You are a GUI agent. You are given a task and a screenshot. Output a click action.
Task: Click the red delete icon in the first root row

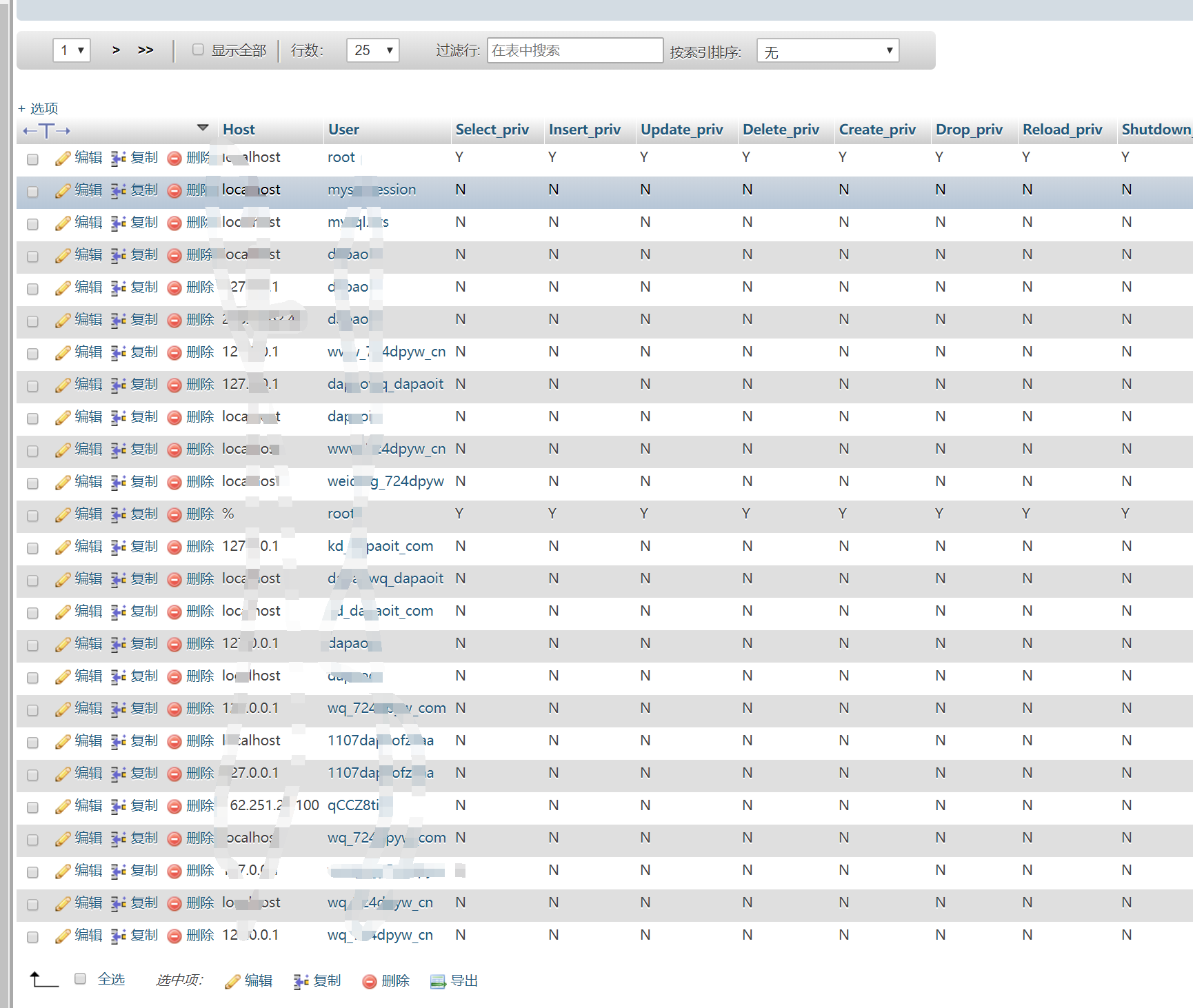[x=174, y=159]
